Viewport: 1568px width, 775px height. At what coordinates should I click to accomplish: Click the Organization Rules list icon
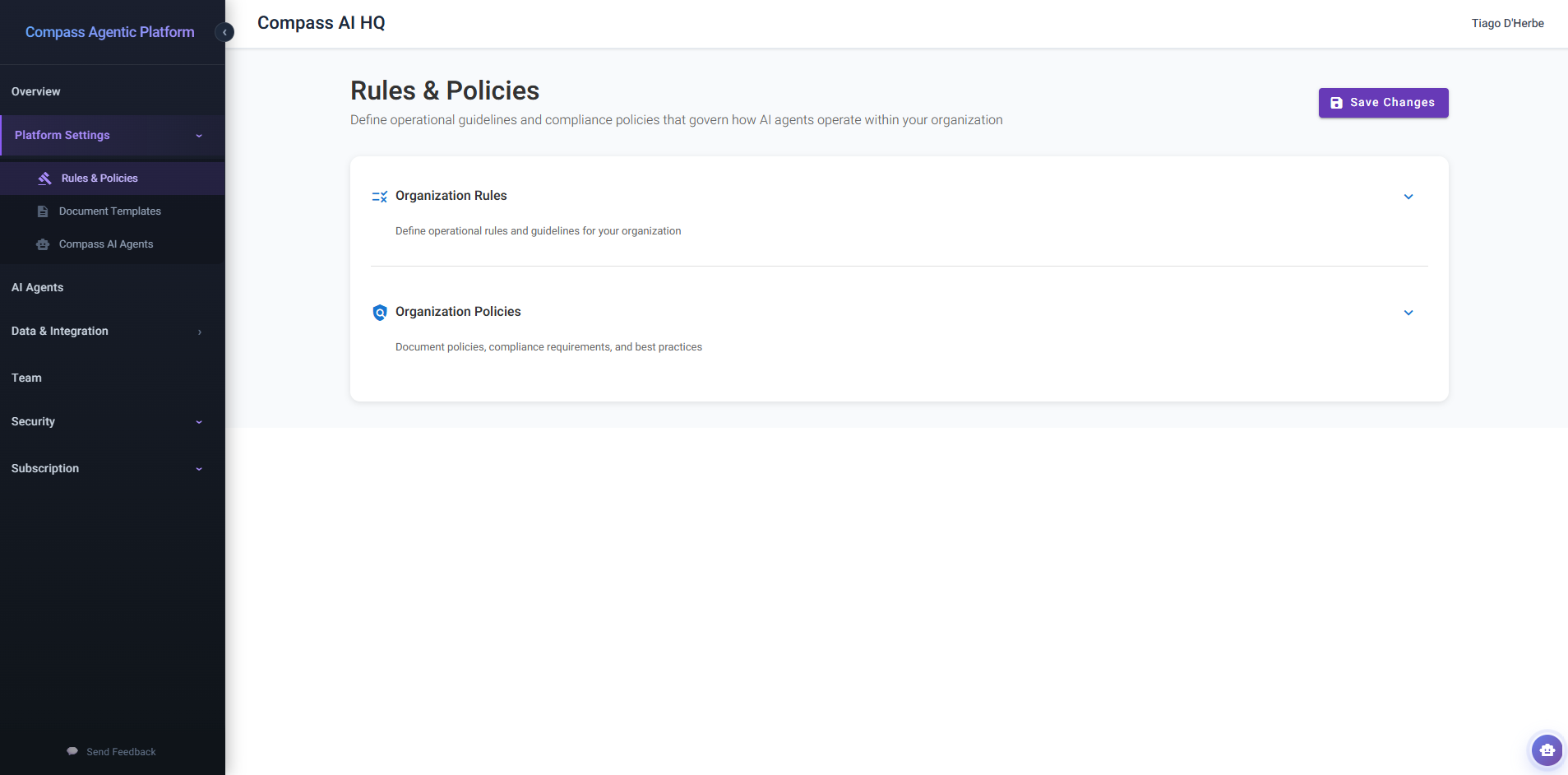[x=379, y=196]
